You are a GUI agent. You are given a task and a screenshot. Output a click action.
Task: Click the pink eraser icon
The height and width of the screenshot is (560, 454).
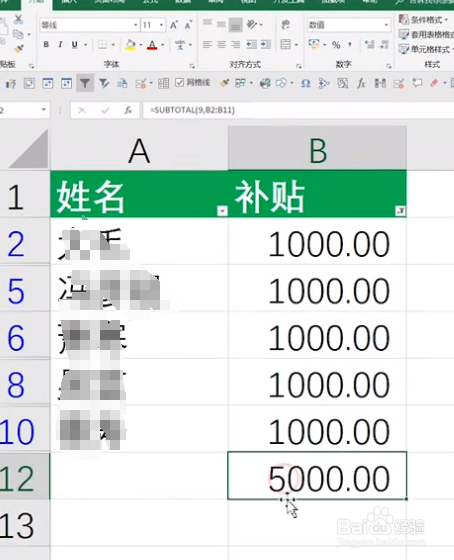click(434, 83)
